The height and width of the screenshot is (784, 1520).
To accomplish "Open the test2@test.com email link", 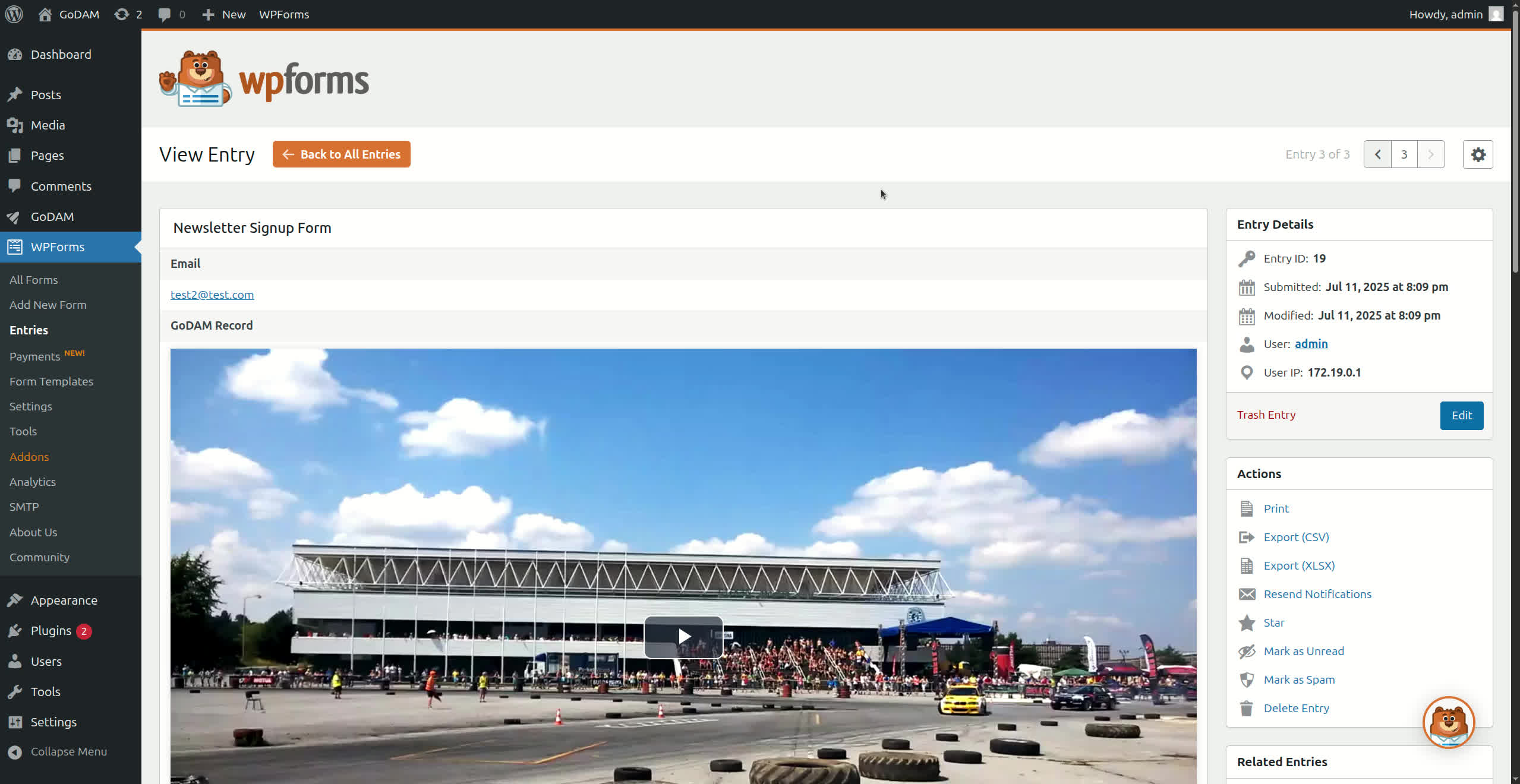I will point(212,295).
